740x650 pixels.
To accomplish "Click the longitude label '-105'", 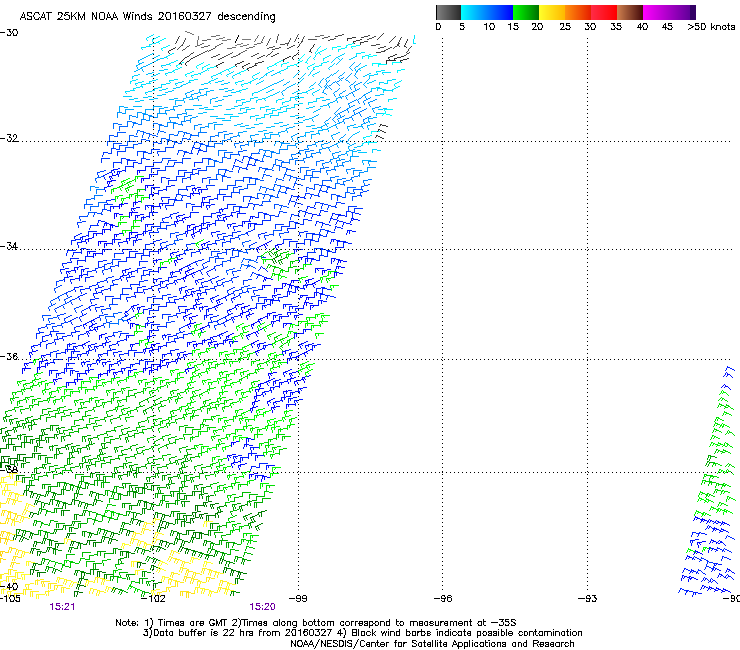I will [10, 599].
